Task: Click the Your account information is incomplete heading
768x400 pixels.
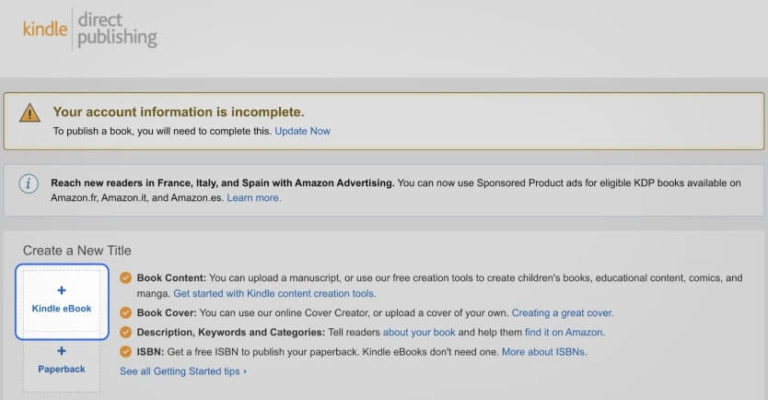Action: [178, 112]
